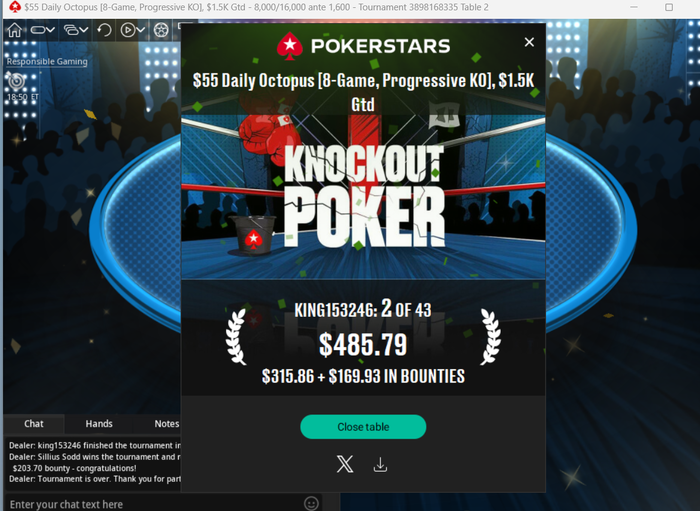
Task: Open the table layout dropdown
Action: pyautogui.click(x=42, y=30)
